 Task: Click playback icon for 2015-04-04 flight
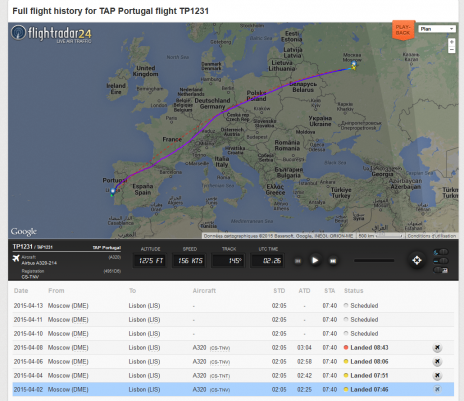click(437, 376)
